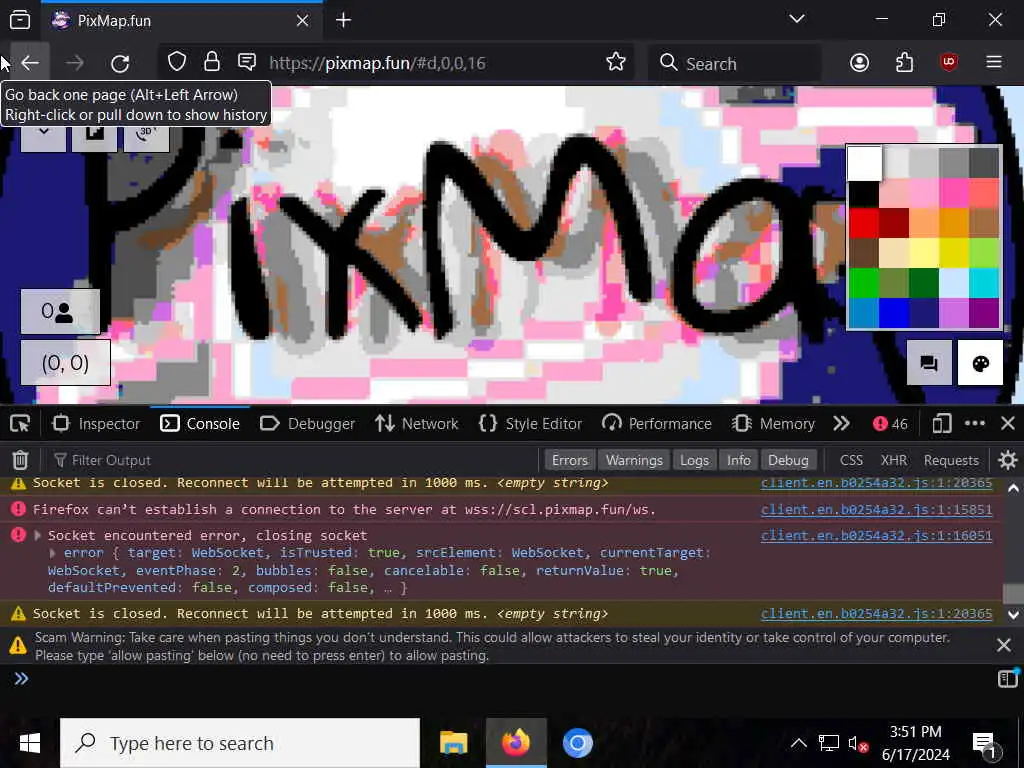This screenshot has height=768, width=1024.
Task: Open Firefox account icon
Action: (859, 63)
